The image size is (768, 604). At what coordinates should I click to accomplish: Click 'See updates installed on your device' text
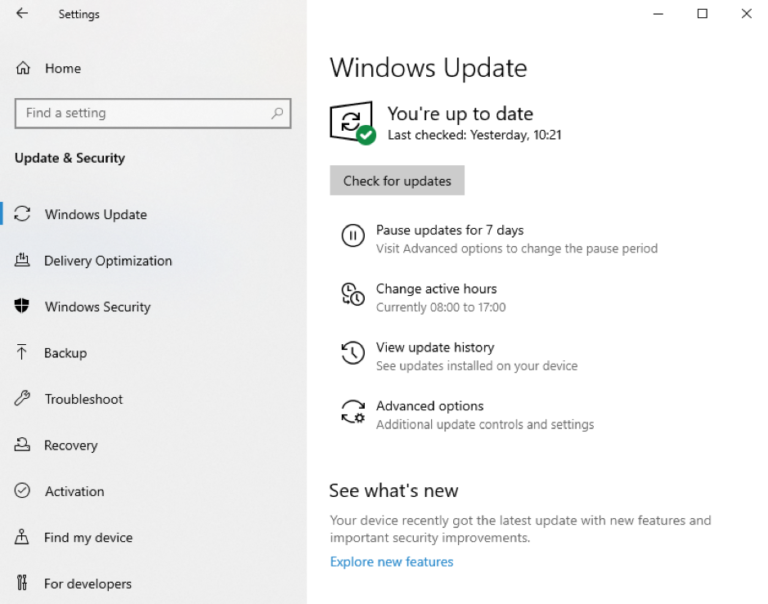click(x=477, y=366)
